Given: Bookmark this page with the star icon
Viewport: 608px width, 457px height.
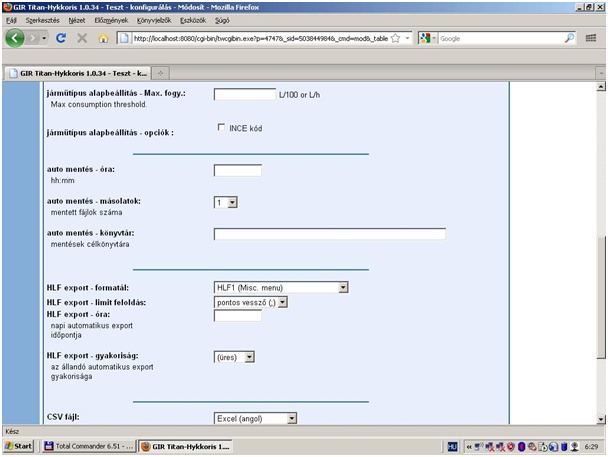Looking at the screenshot, I should click(396, 38).
